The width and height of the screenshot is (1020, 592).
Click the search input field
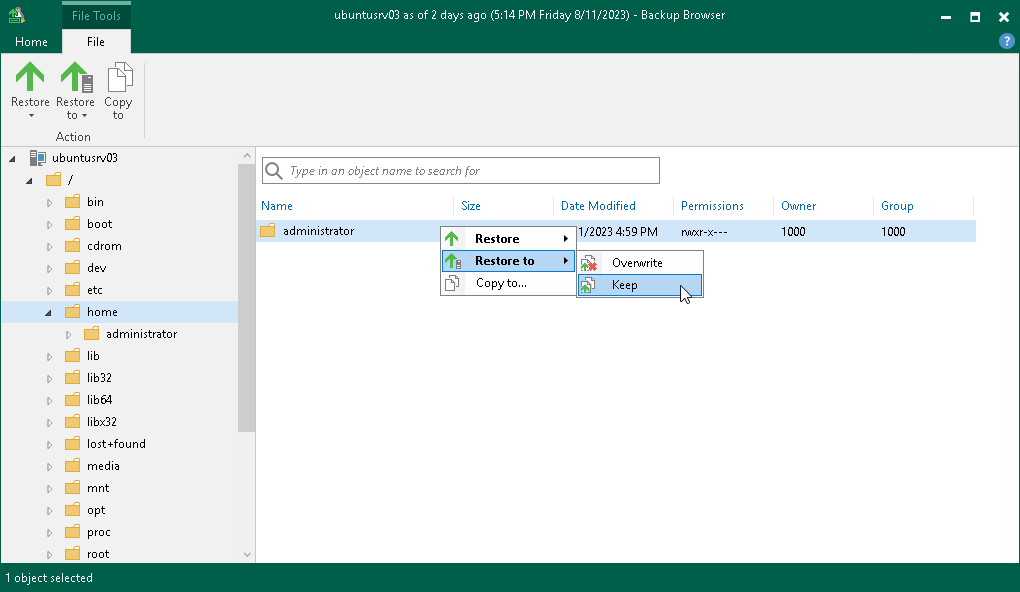click(x=460, y=170)
